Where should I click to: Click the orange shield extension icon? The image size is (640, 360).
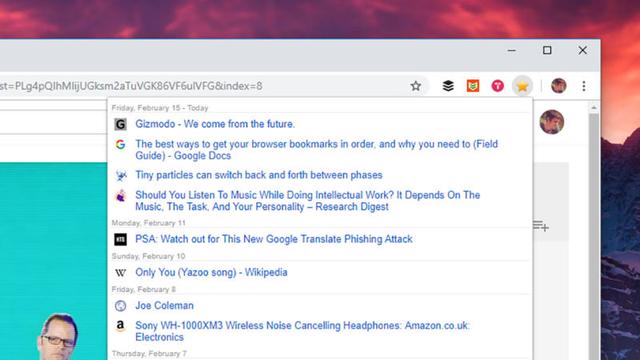473,86
